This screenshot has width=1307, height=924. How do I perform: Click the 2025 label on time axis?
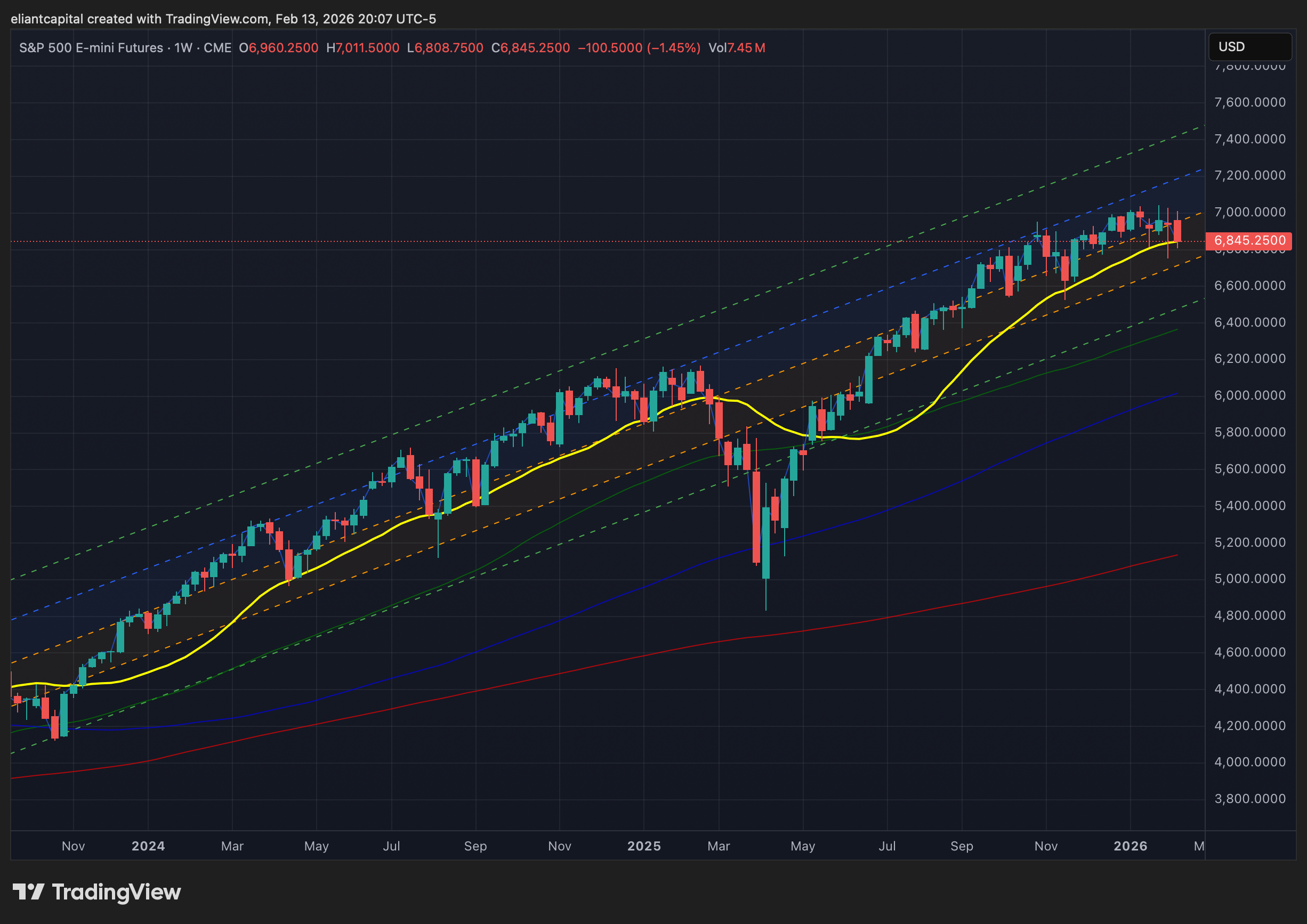point(644,846)
